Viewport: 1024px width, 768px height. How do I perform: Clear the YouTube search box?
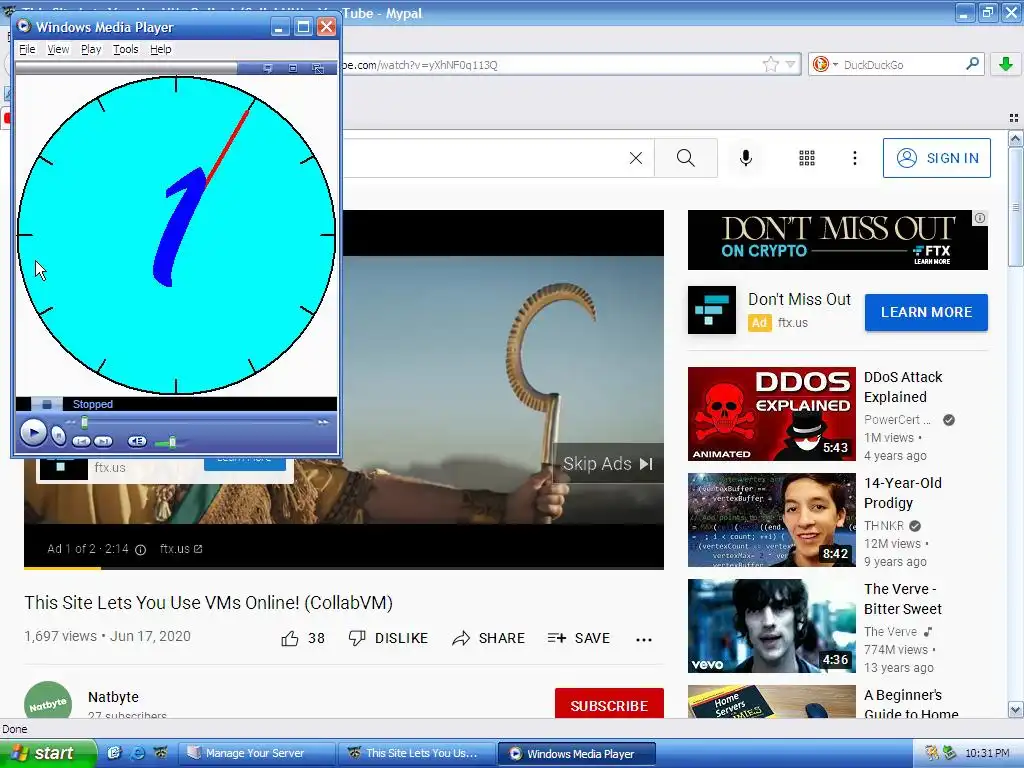[x=635, y=158]
